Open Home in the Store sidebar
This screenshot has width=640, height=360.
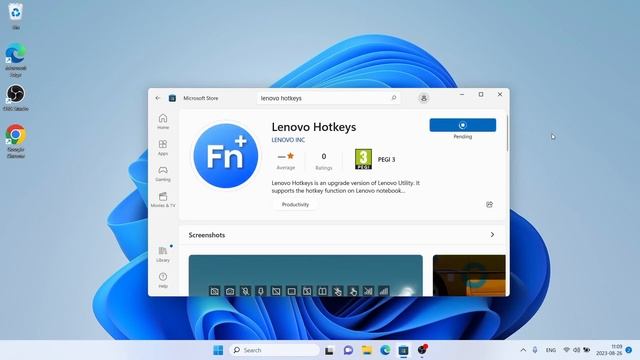coord(163,122)
